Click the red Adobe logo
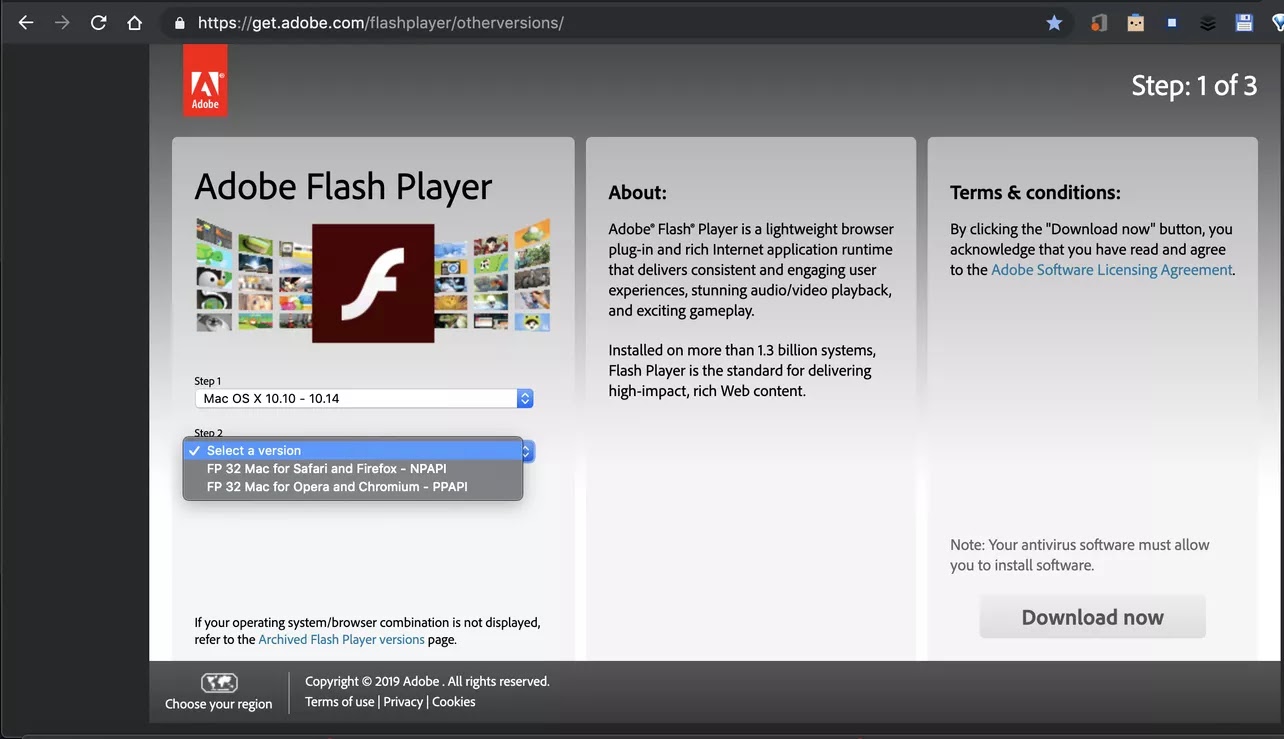1284x739 pixels. (205, 80)
